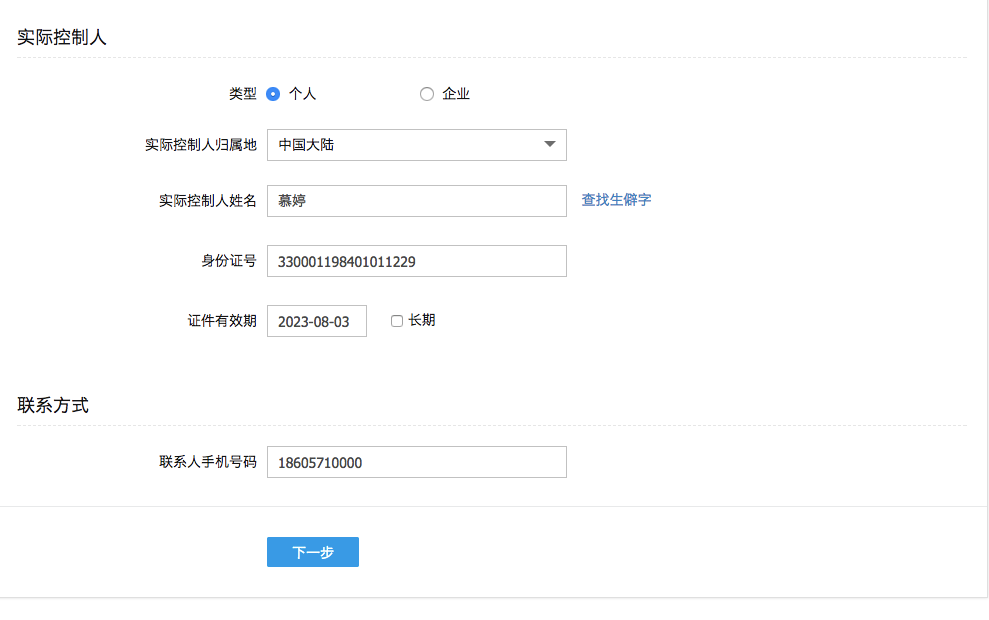Click the 身份证号 label
The image size is (989, 620).
coord(229,260)
